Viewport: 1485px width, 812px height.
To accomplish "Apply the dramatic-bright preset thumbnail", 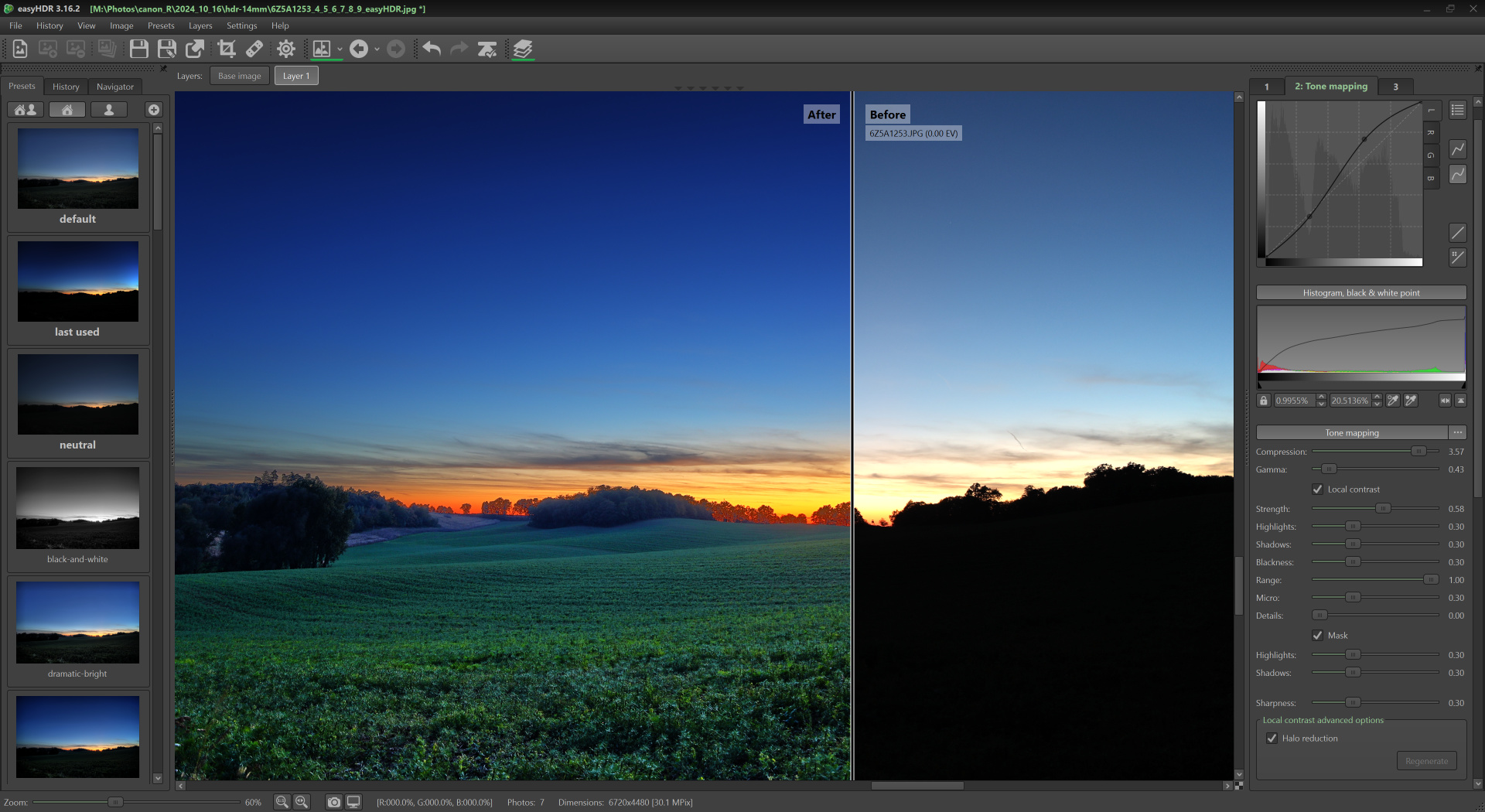I will coord(78,623).
